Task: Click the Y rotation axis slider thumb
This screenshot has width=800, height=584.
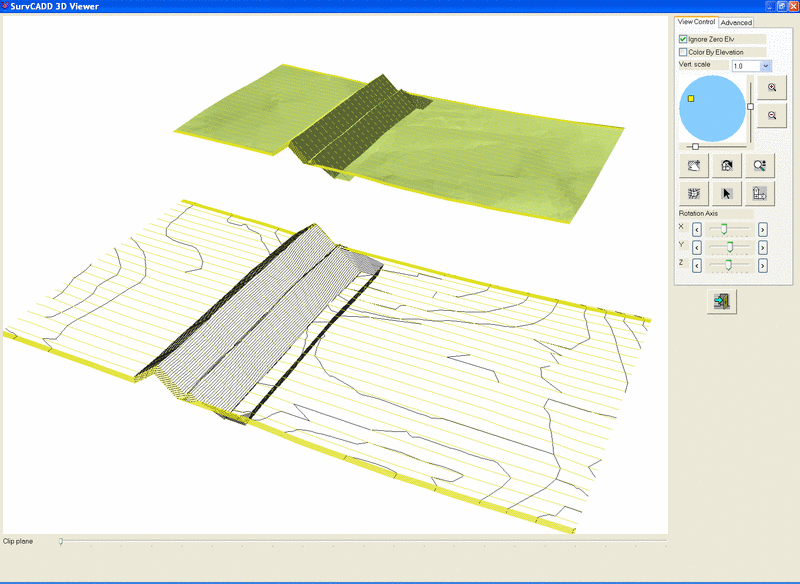Action: pyautogui.click(x=730, y=247)
